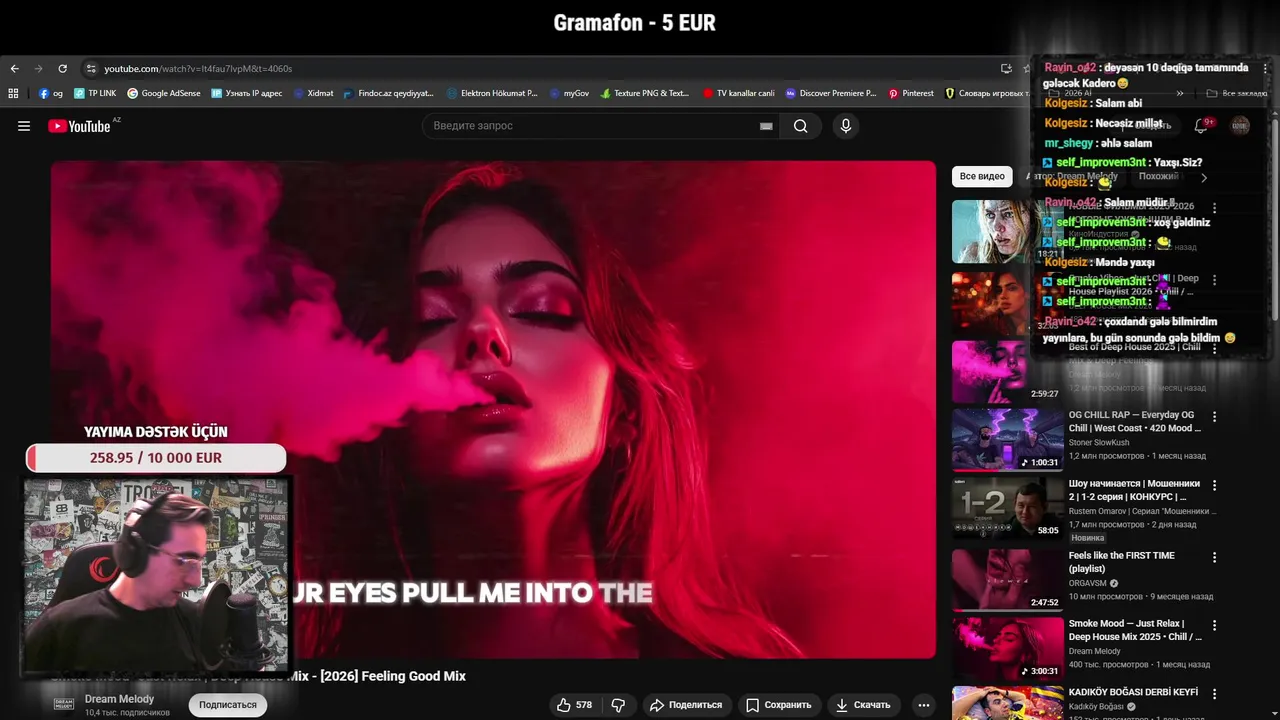Click the youtube.com address bar

(540, 69)
